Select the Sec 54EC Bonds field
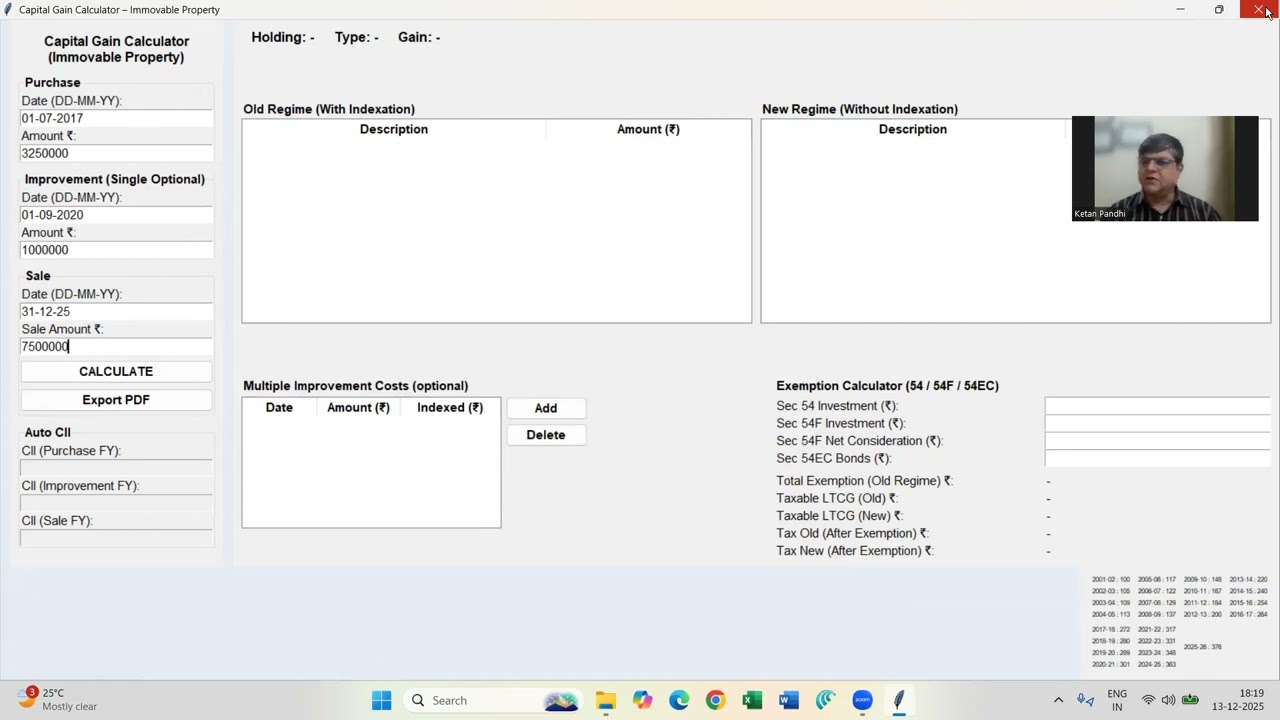This screenshot has width=1280, height=720. (1157, 458)
